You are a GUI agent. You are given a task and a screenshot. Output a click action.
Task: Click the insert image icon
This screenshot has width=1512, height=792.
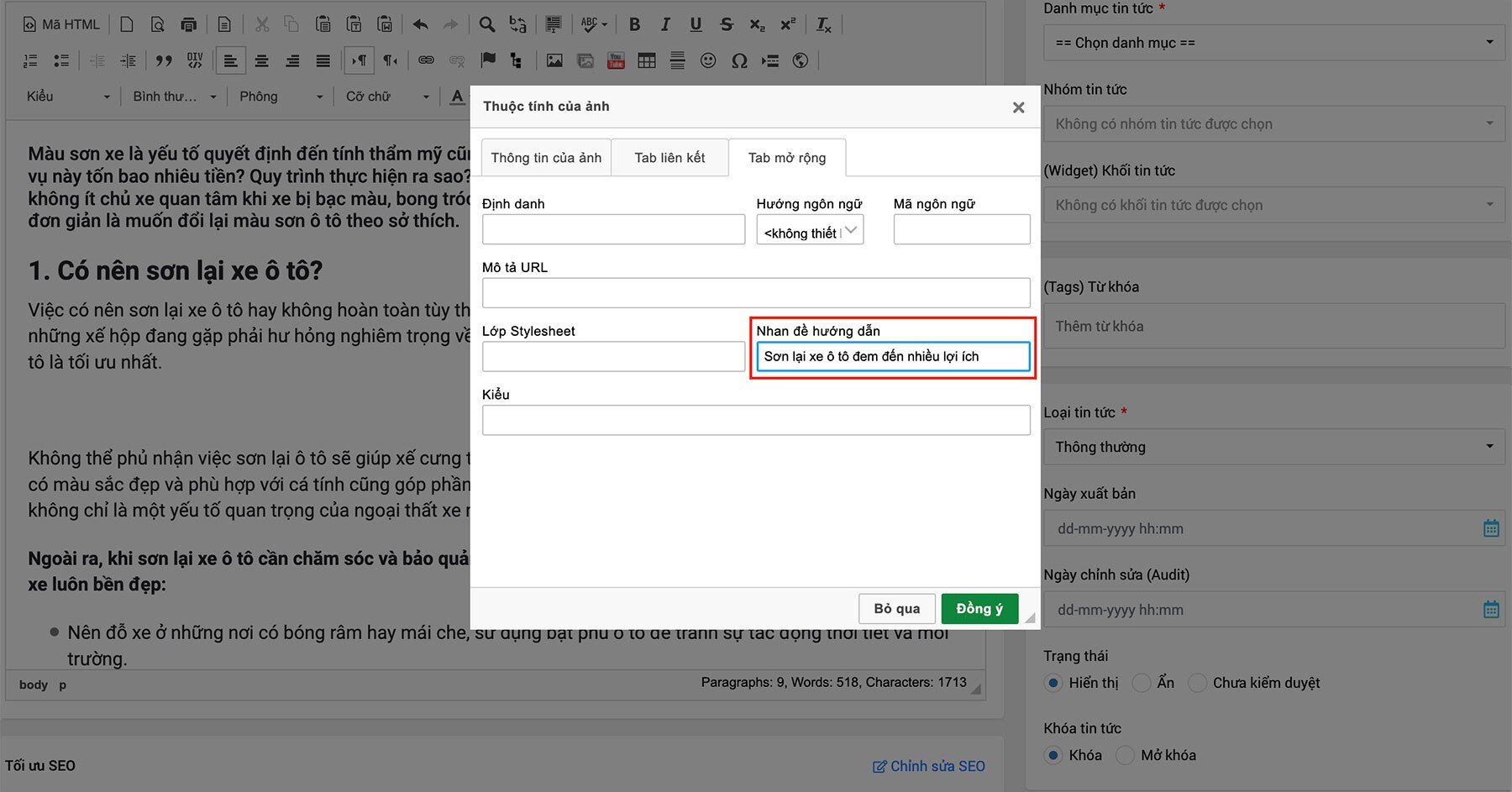tap(554, 60)
